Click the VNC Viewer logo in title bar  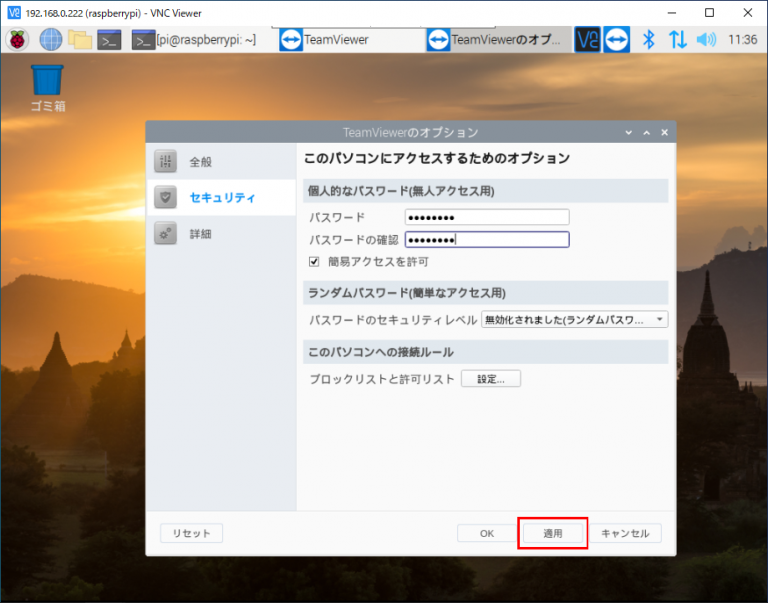pyautogui.click(x=14, y=13)
